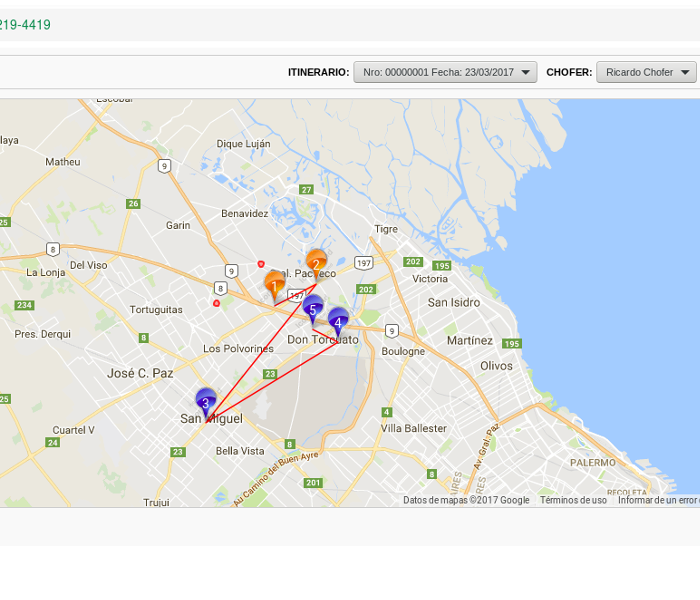
Task: Click Informar de un error link
Action: click(x=658, y=500)
